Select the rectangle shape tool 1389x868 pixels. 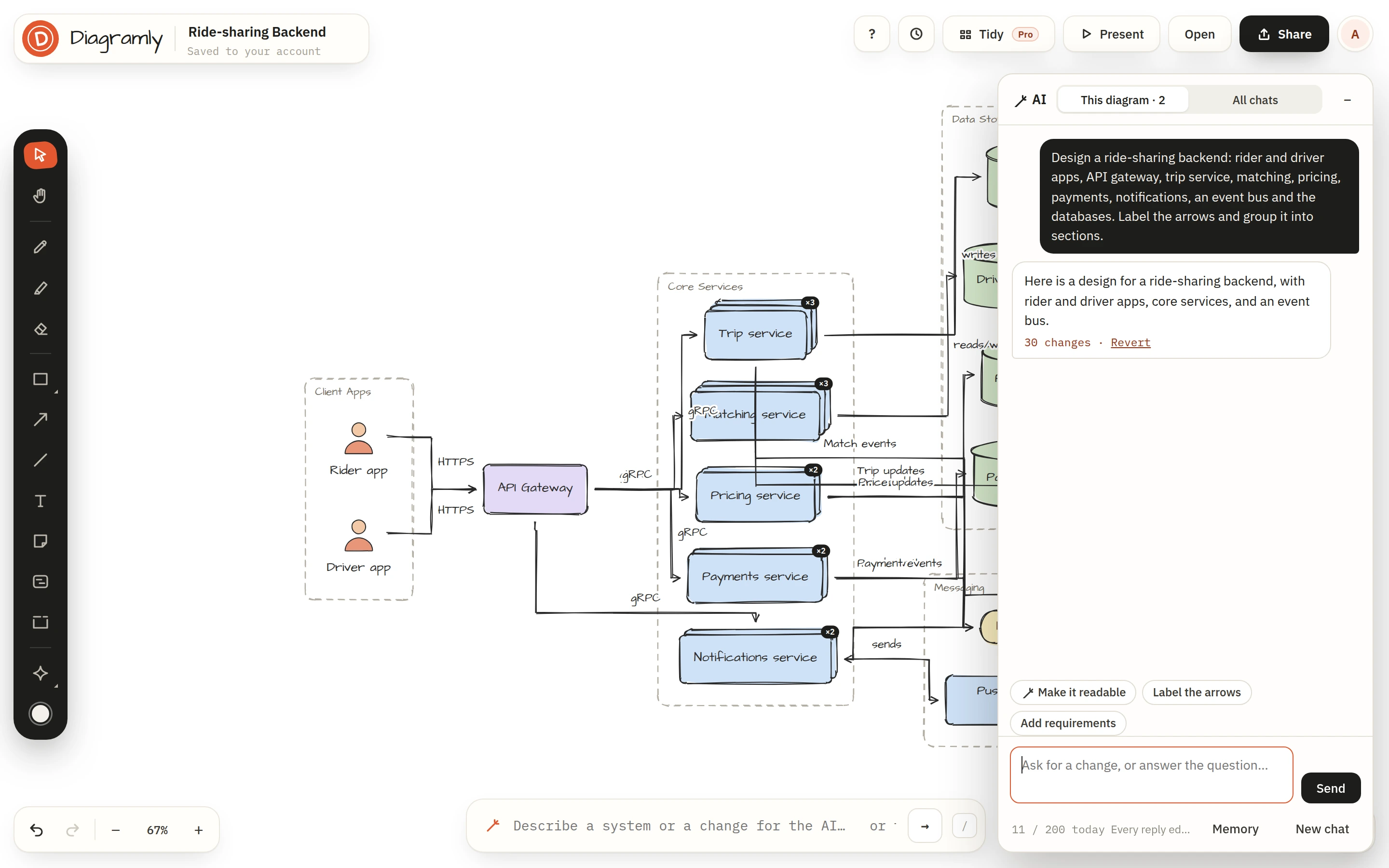click(x=40, y=379)
